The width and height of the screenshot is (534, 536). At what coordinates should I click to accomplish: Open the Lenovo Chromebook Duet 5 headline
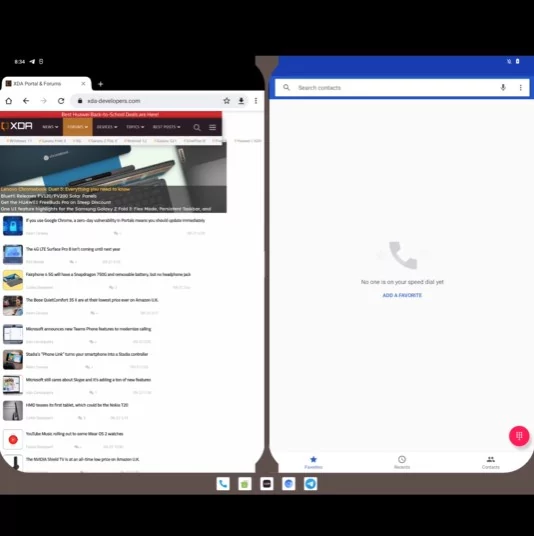(65, 189)
